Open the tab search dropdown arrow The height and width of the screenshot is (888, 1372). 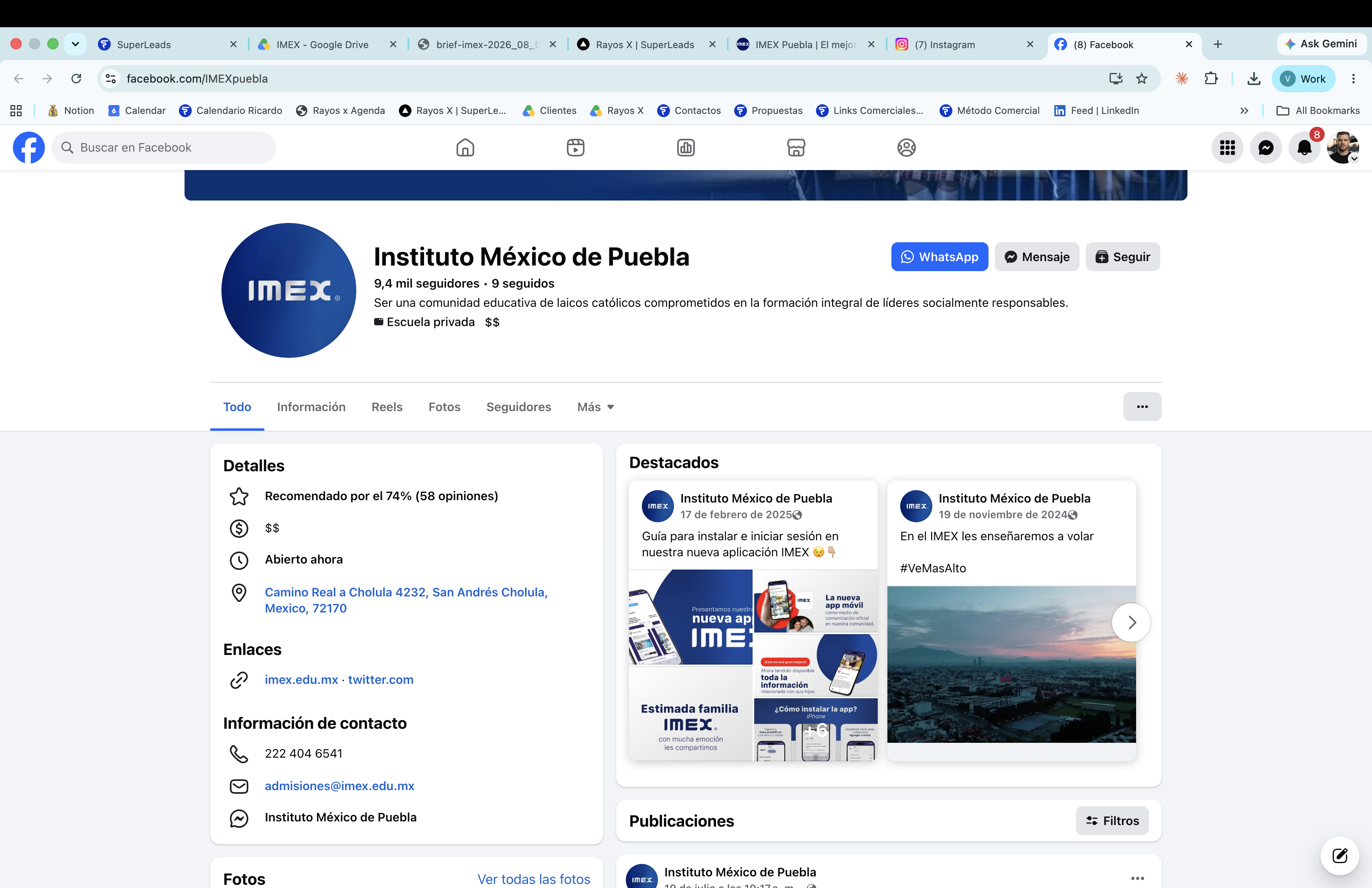pos(75,44)
